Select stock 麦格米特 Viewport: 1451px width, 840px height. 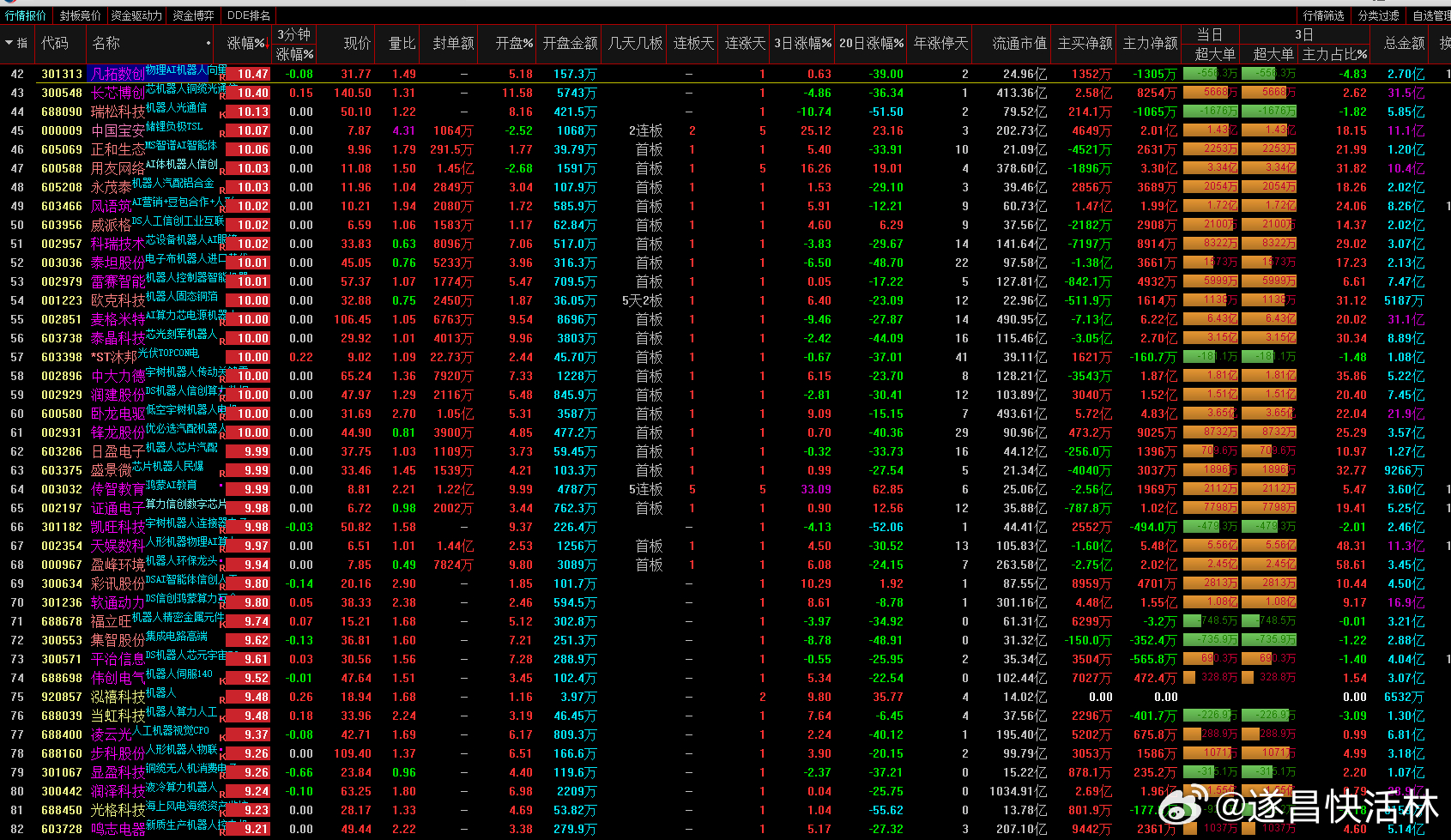118,319
